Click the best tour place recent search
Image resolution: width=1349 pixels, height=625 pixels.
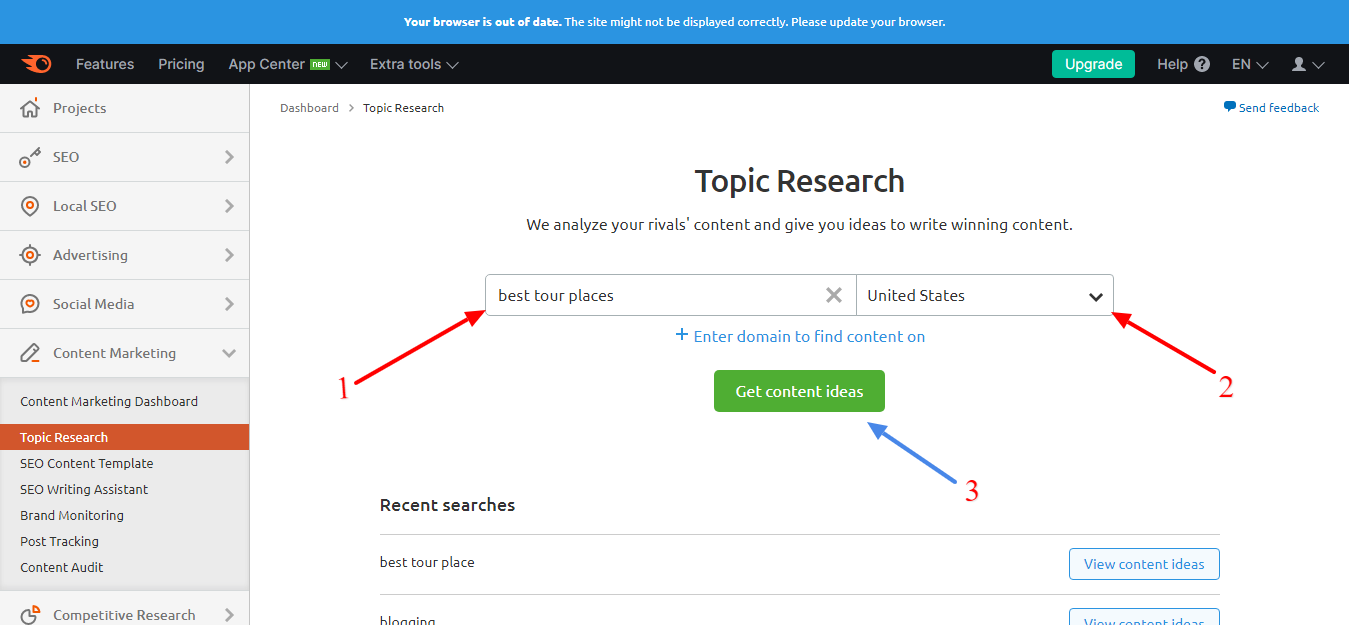(x=427, y=562)
